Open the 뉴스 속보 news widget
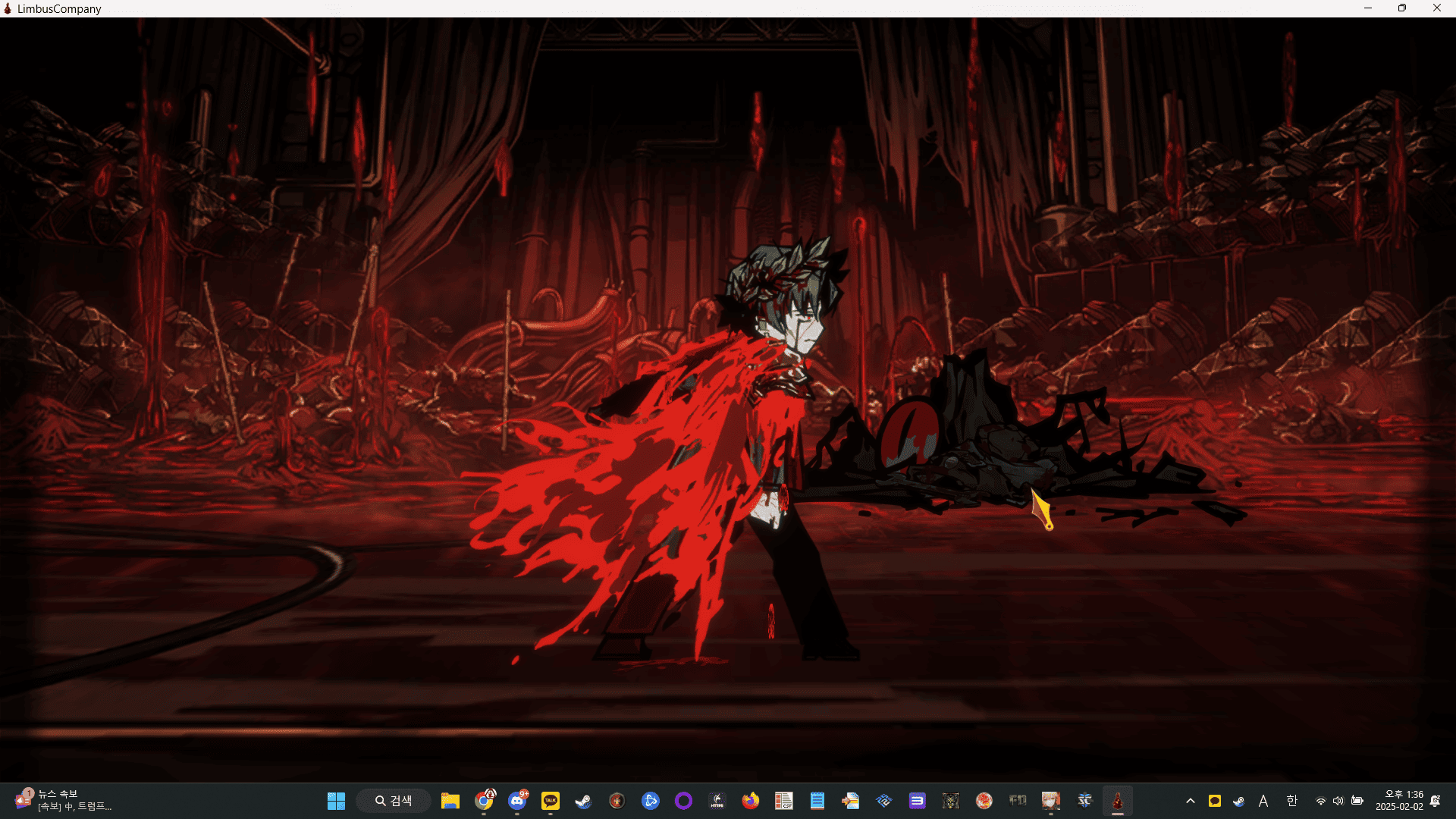Screen dimensions: 1456x819 coord(64,801)
